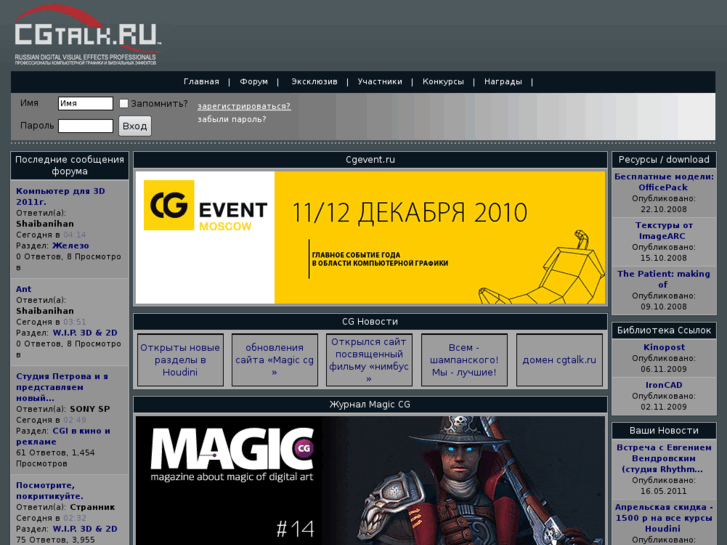This screenshot has width=727, height=545.
Task: Follow the забыли пароль? link
Action: point(232,119)
